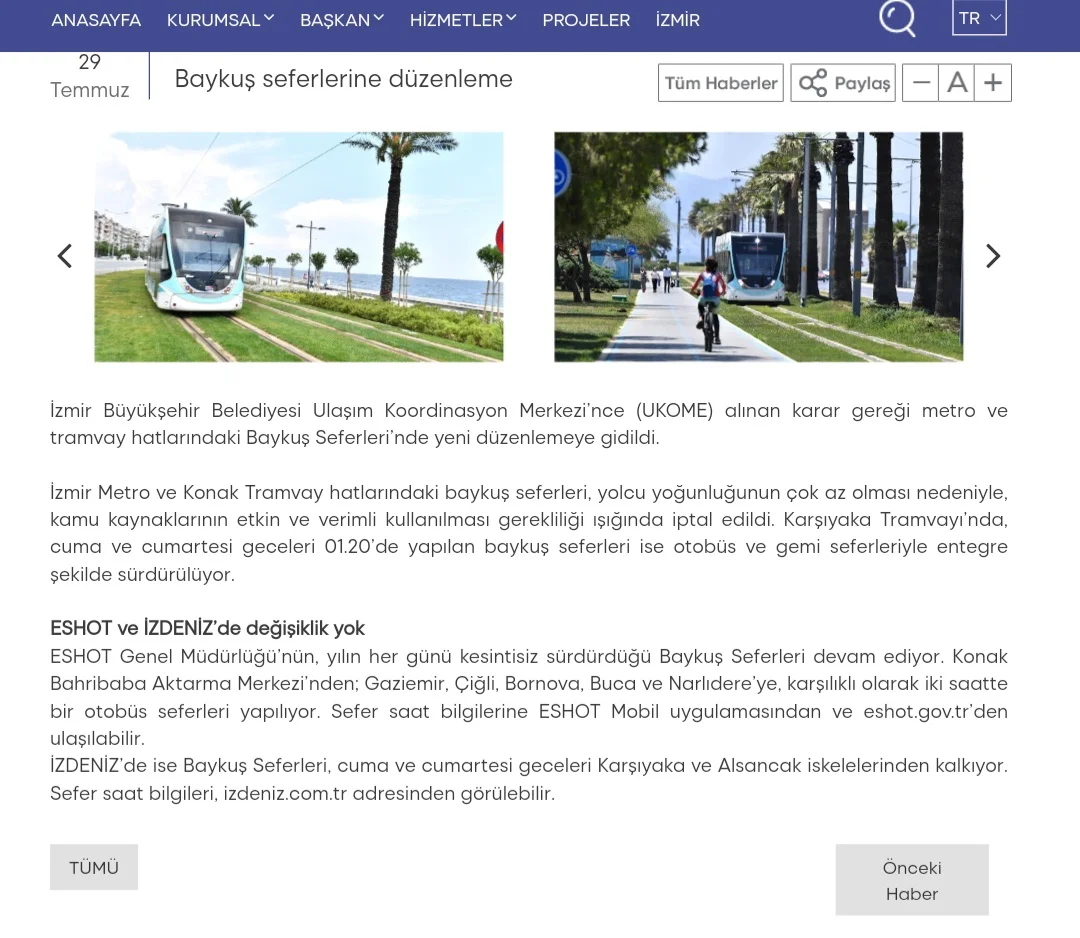
Task: Expand the KURUMSAL menu
Action: tap(220, 20)
